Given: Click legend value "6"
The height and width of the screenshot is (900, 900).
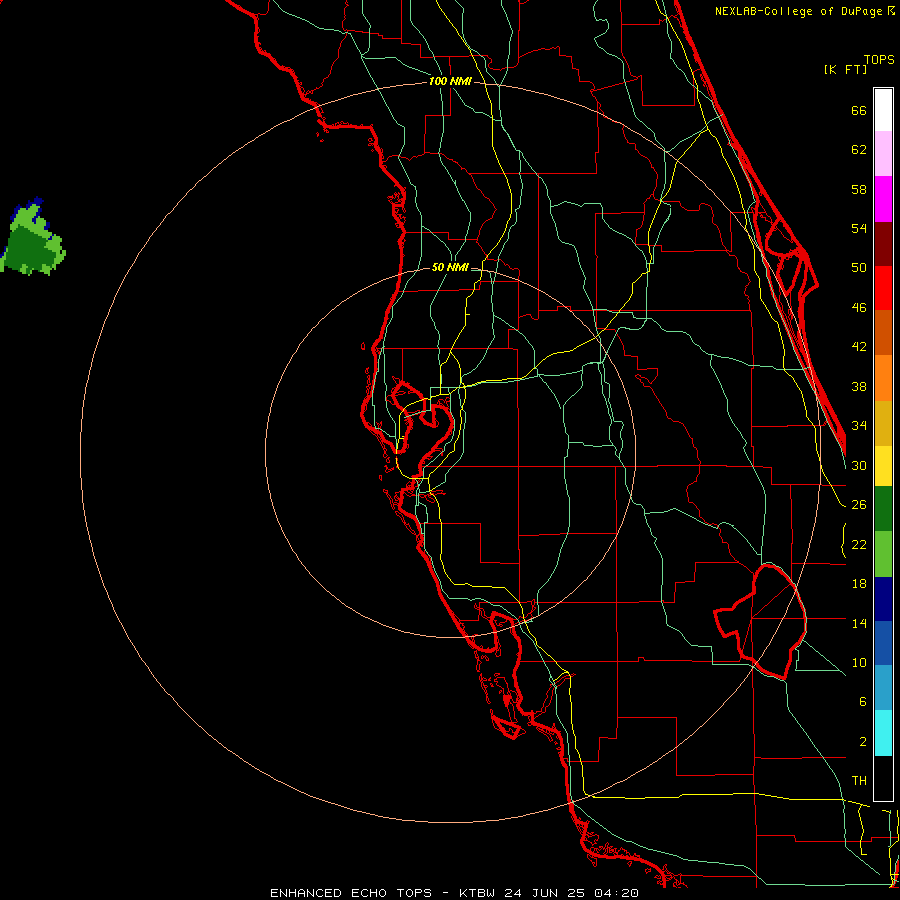Looking at the screenshot, I should 862,702.
